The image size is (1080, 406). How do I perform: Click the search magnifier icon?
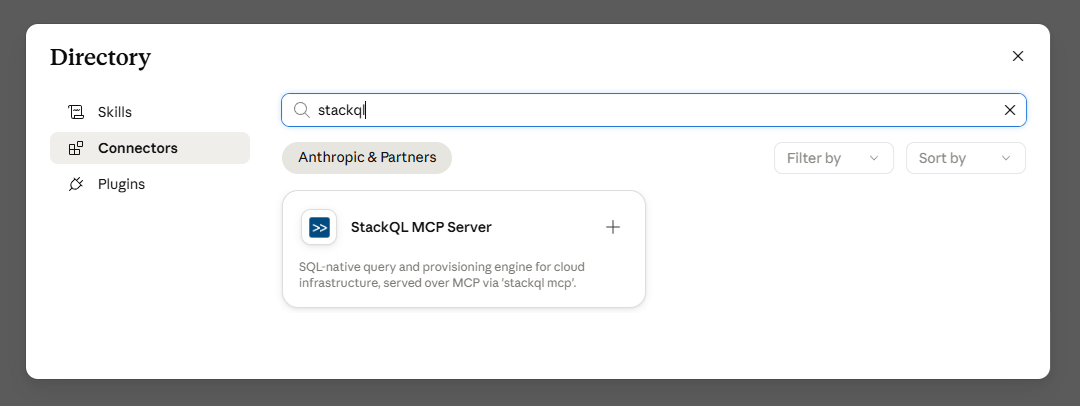[302, 110]
